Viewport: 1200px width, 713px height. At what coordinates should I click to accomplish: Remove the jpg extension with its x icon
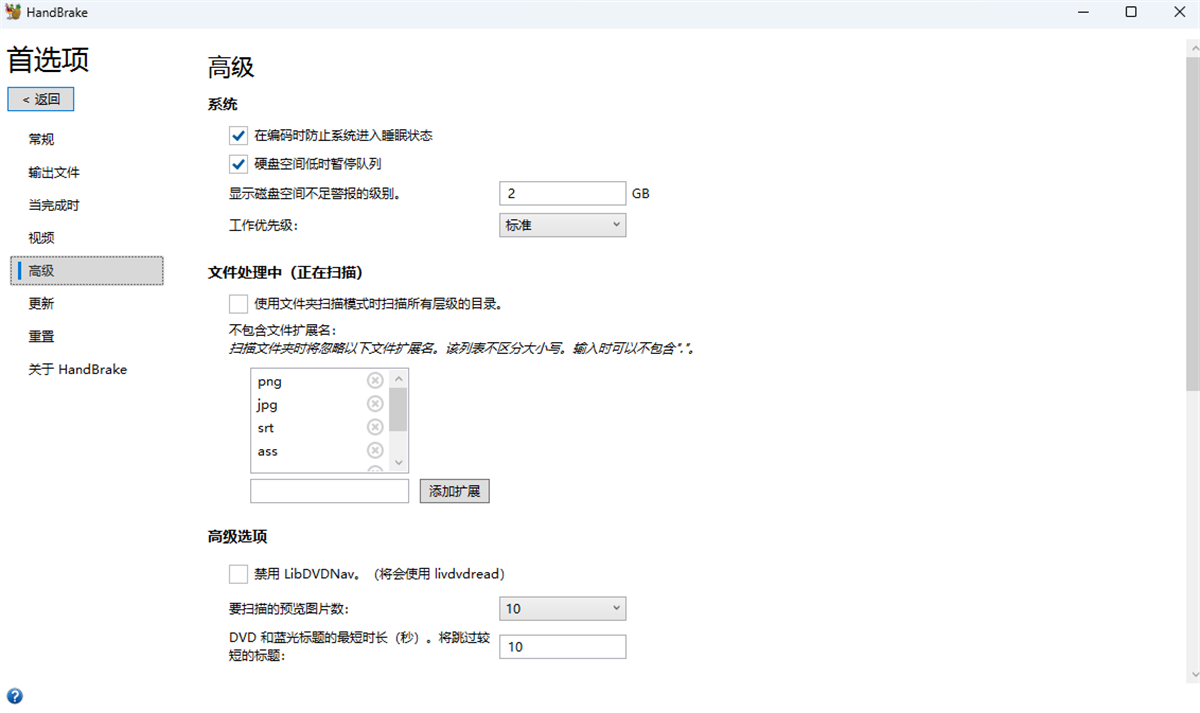click(x=375, y=403)
